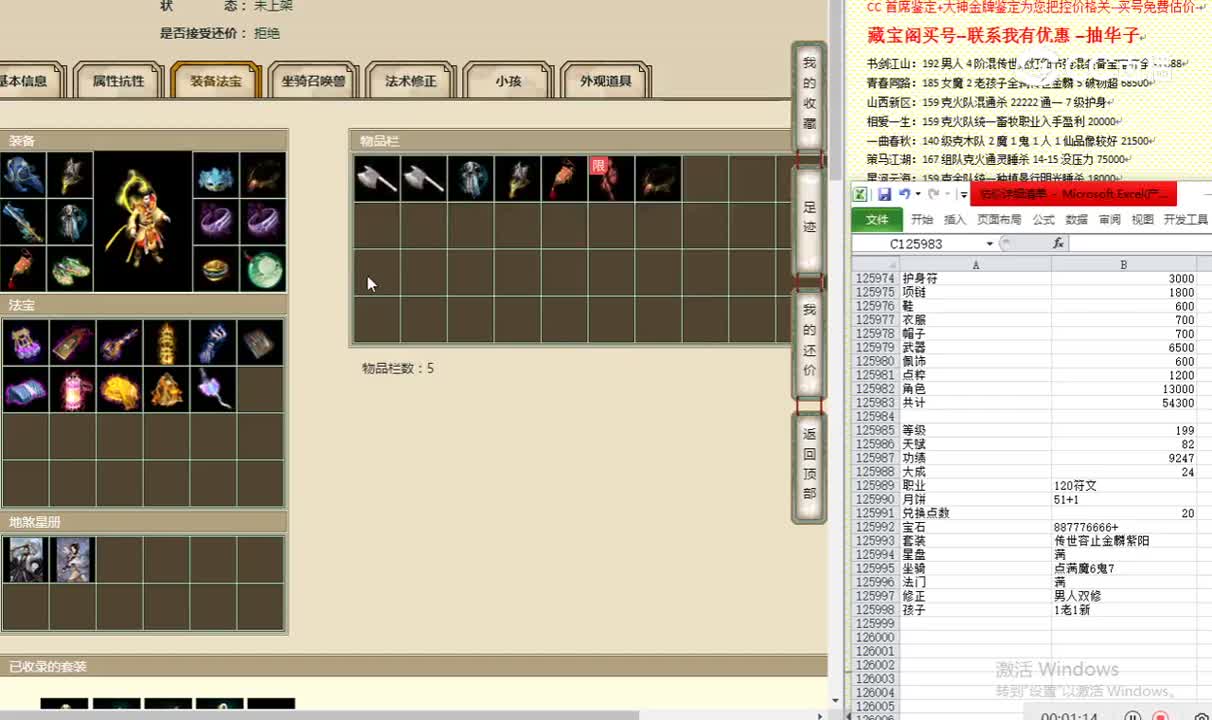Open the 小孩 tab
The width and height of the screenshot is (1212, 720).
pyautogui.click(x=508, y=81)
